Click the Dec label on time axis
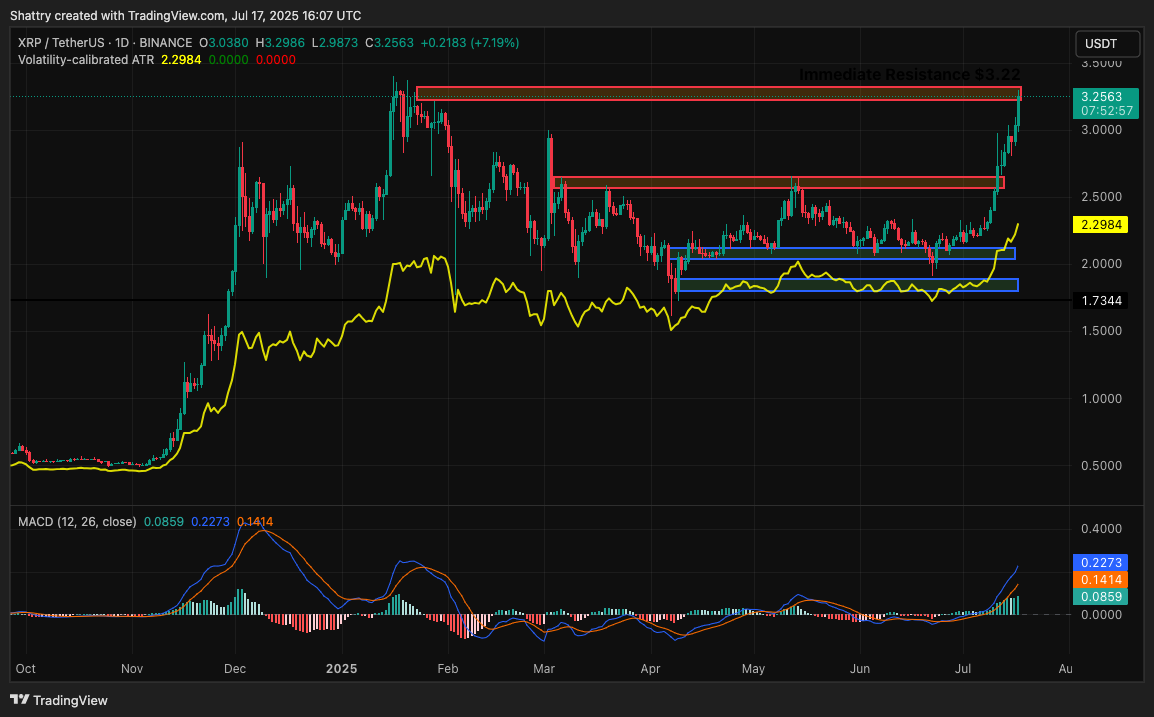1154x717 pixels. pos(235,667)
